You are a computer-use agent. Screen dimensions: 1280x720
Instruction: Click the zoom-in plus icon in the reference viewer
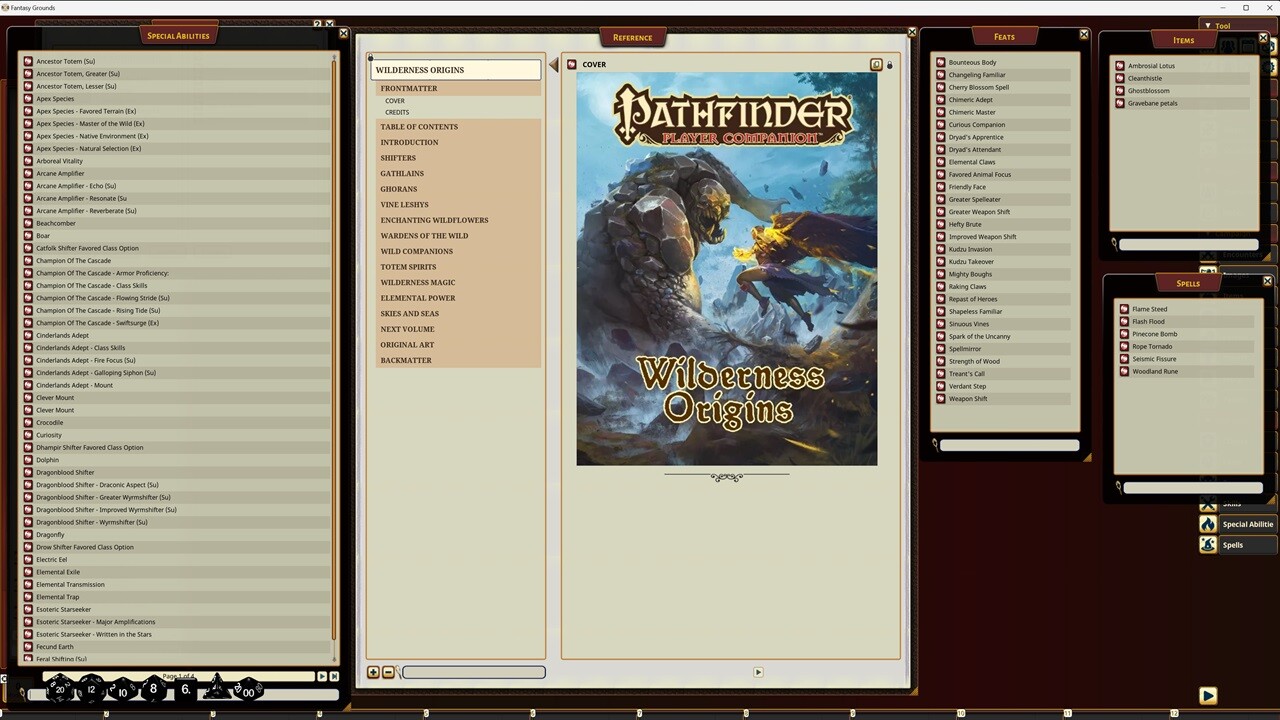click(374, 672)
